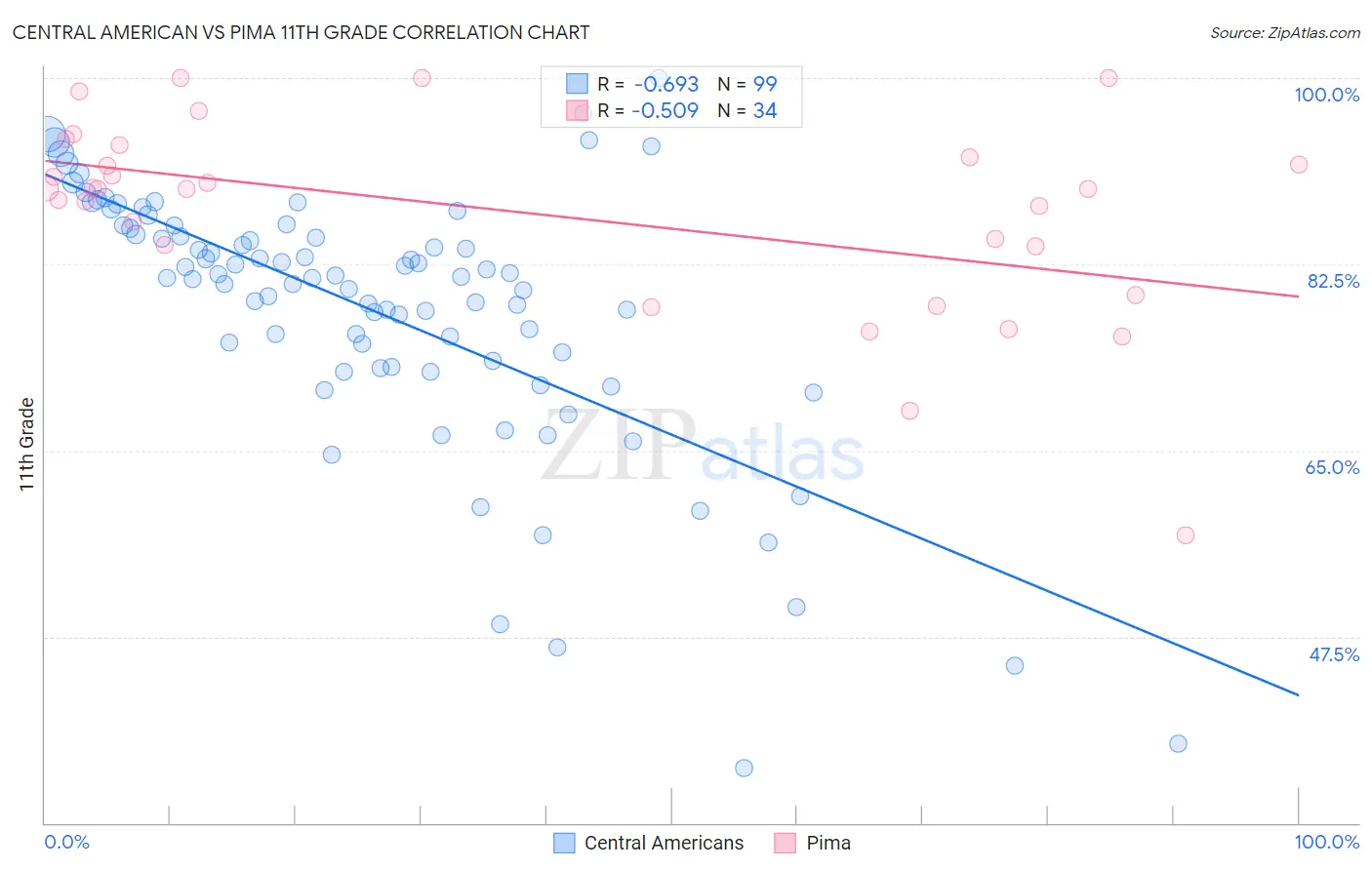Click the 82.5% y-axis label
Screen dimensions: 1372x870
[1333, 281]
